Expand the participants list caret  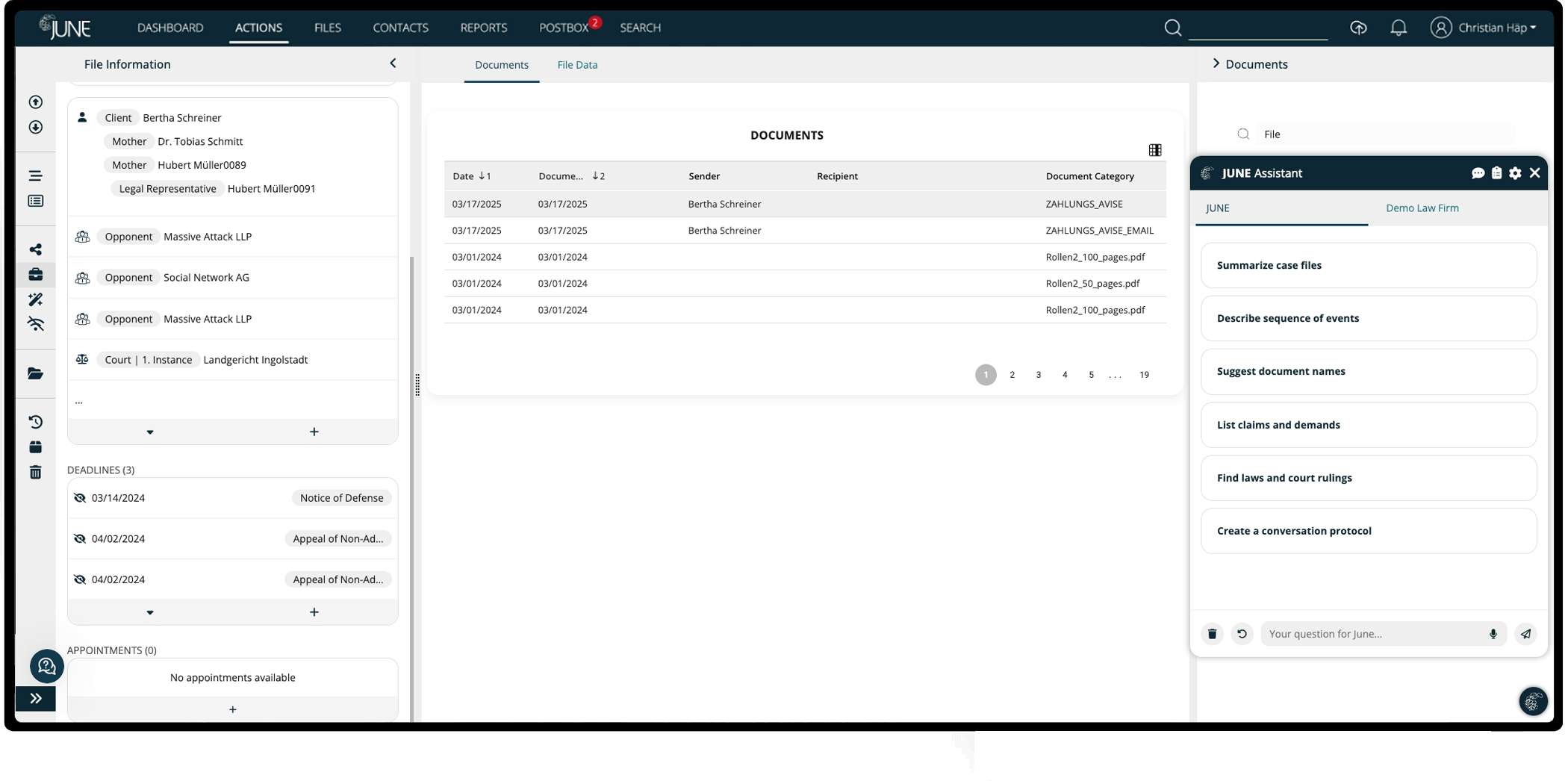(x=150, y=432)
